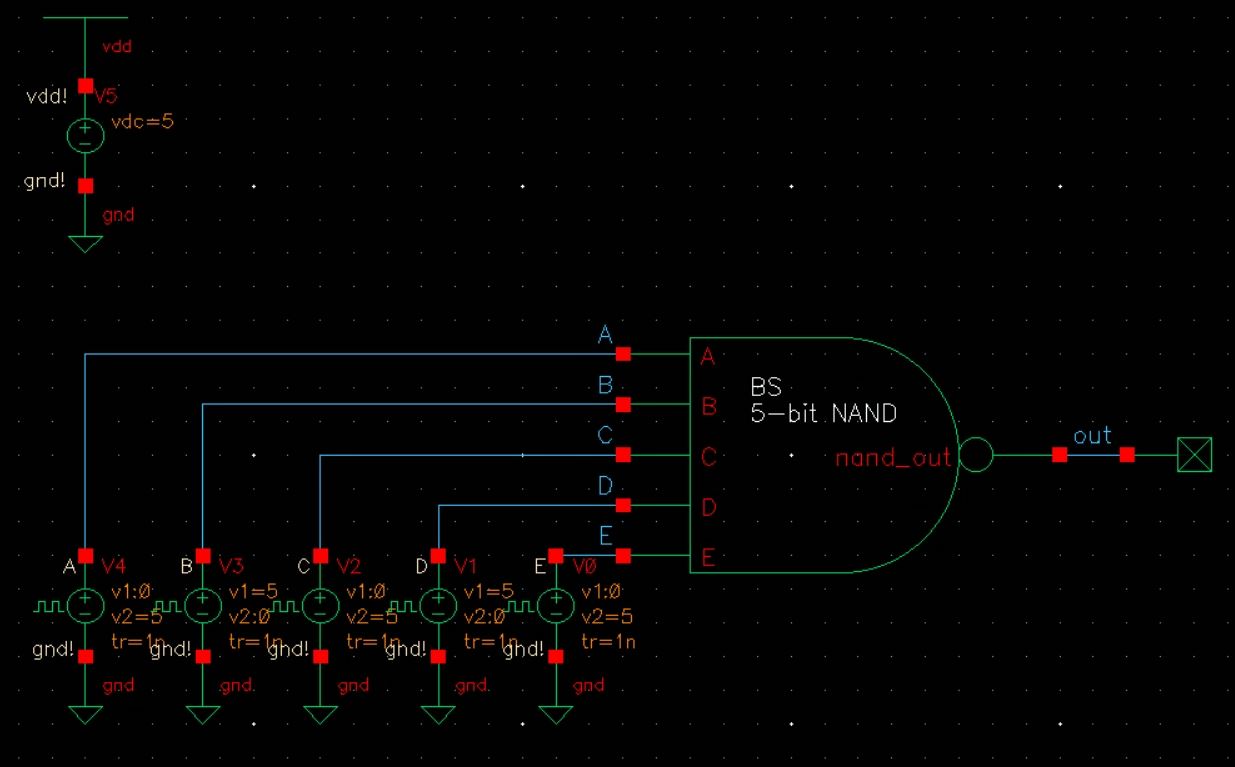Screen dimensions: 1235x767
Task: Select the red terminal square atop source V5
Action: (x=85, y=85)
